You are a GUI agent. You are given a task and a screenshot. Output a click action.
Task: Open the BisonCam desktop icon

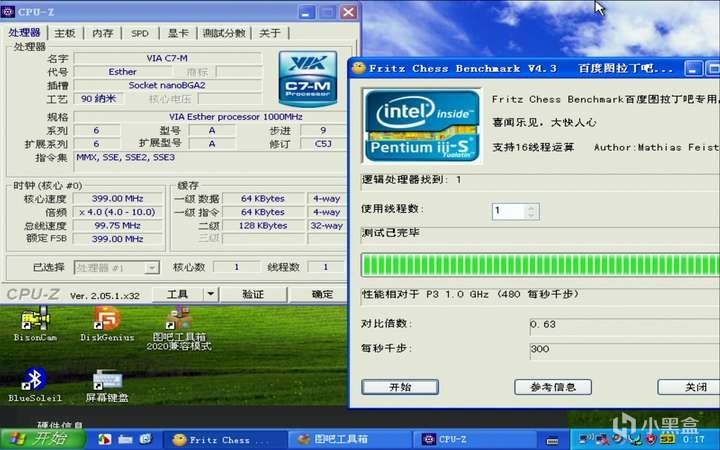(35, 324)
